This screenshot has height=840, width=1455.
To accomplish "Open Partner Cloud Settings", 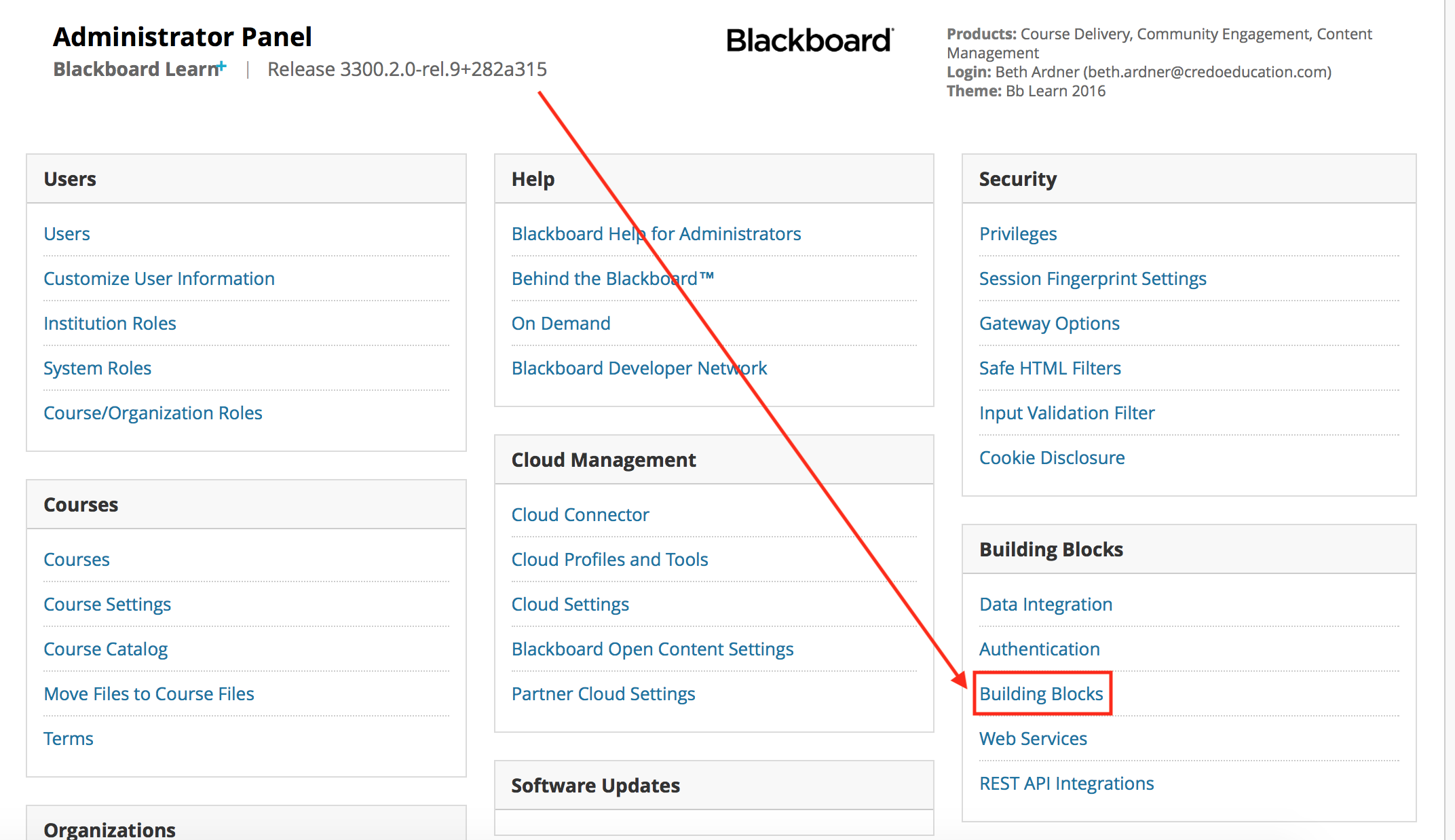I will click(x=603, y=693).
